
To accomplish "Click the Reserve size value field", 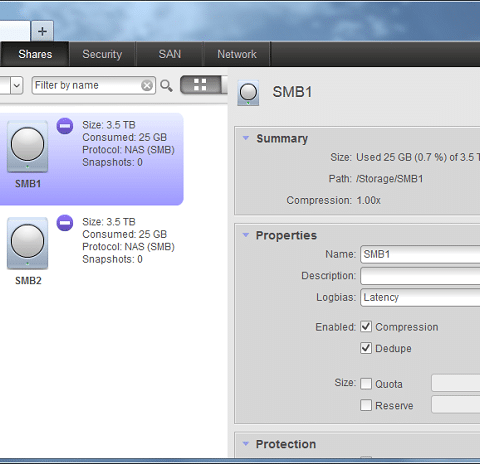I will 456,404.
